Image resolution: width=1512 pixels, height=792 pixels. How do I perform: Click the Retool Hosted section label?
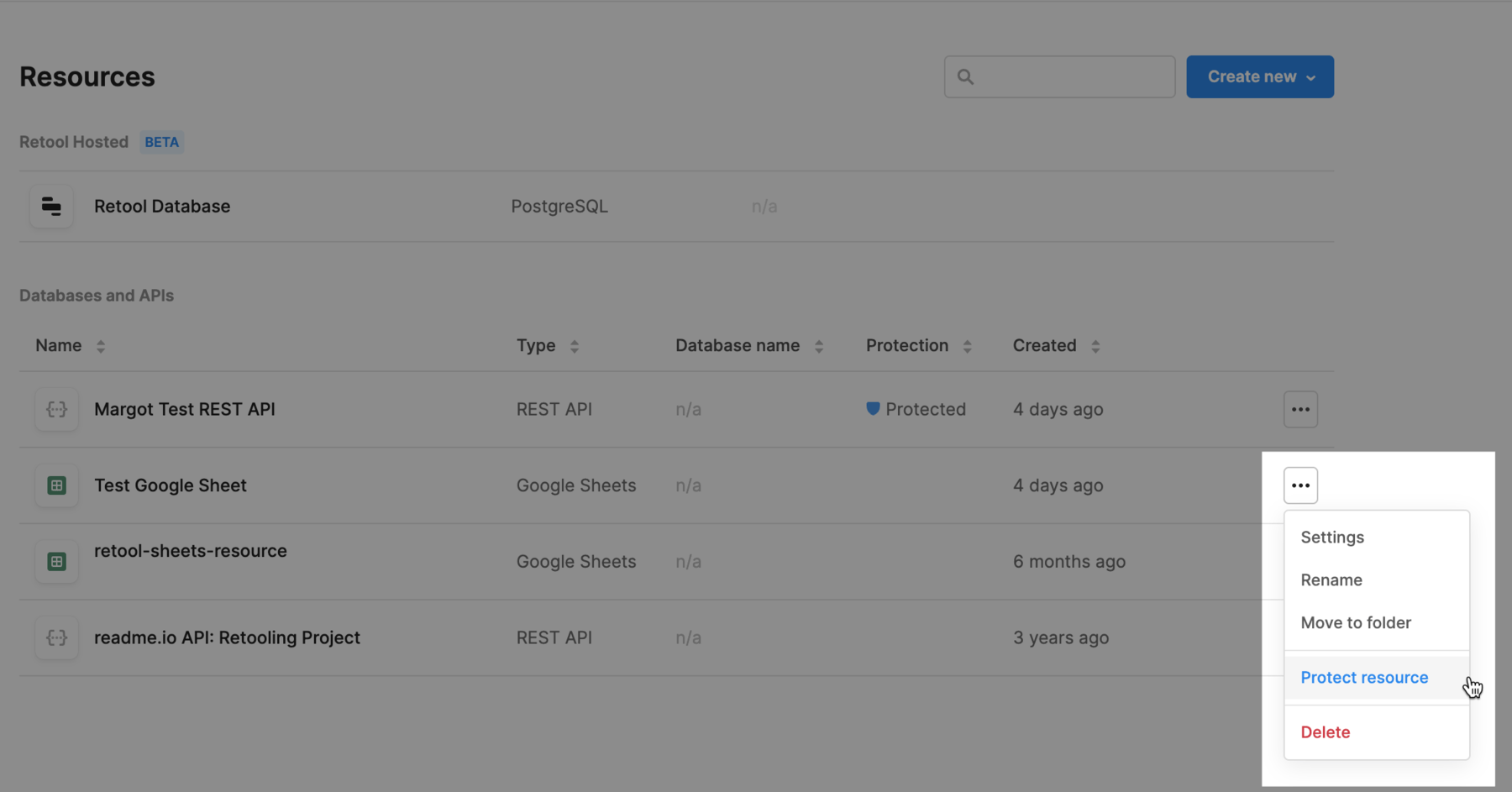(74, 142)
